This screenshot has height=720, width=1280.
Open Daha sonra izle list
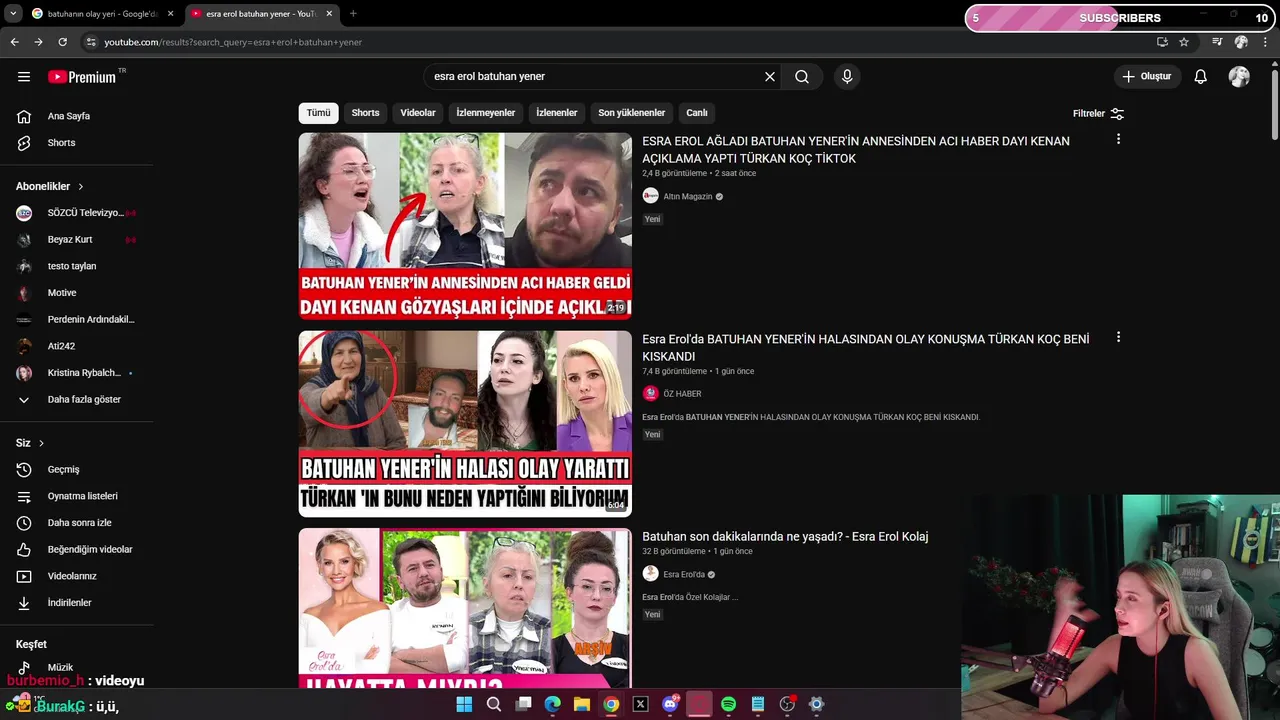pyautogui.click(x=78, y=523)
